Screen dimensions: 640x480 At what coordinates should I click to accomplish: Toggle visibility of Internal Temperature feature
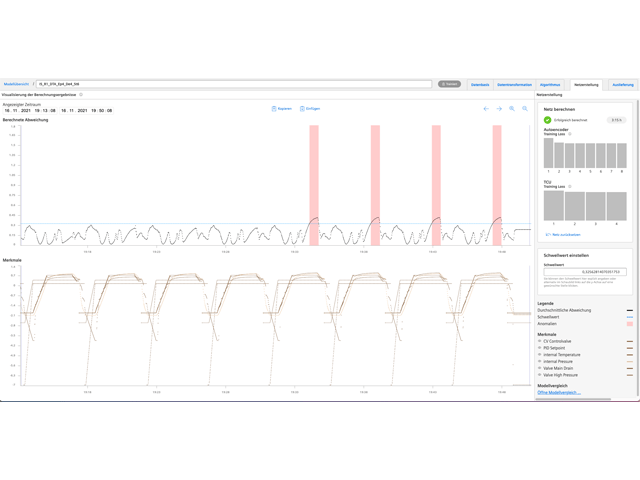(x=540, y=355)
